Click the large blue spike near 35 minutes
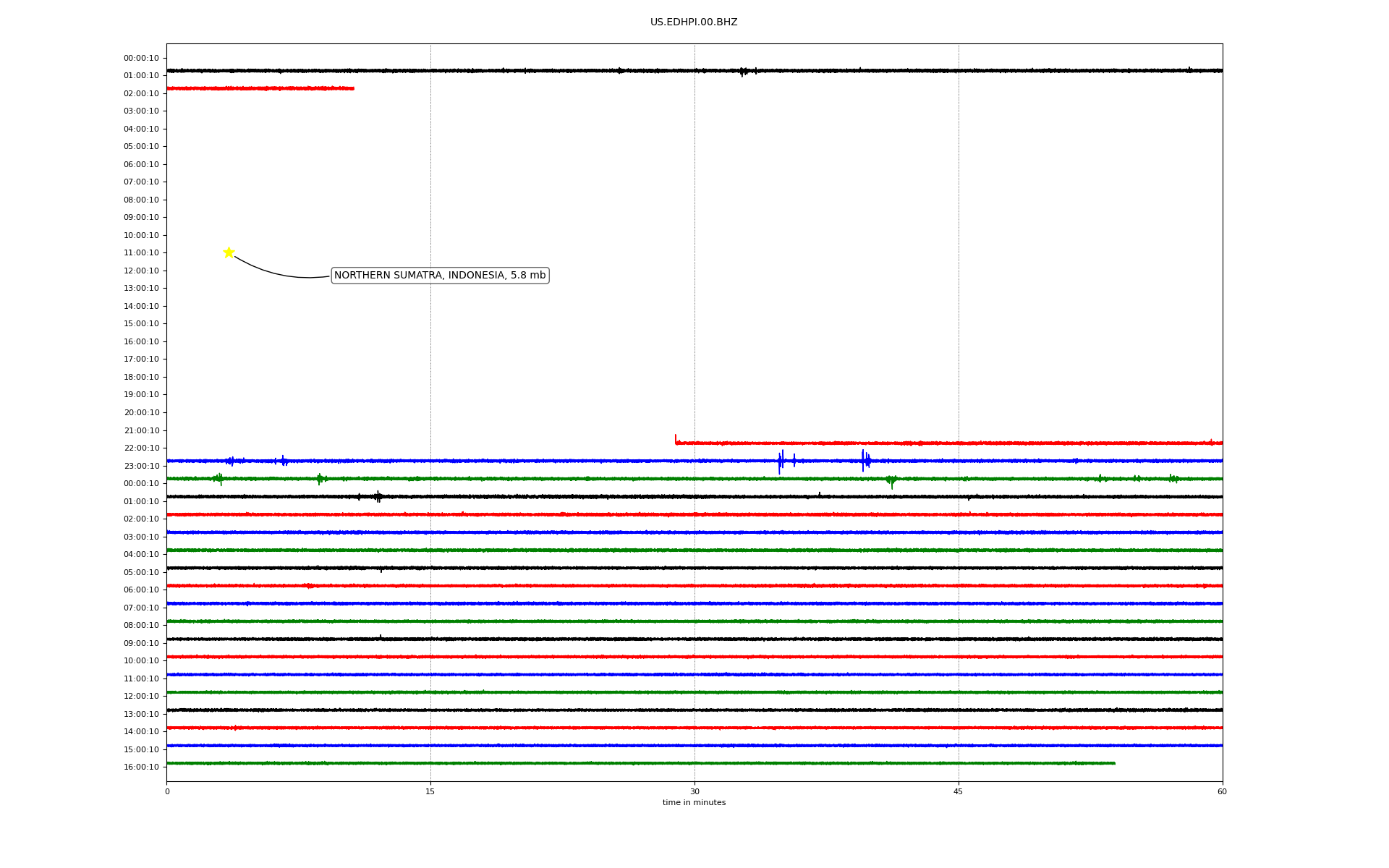The width and height of the screenshot is (1389, 868). pyautogui.click(x=780, y=461)
